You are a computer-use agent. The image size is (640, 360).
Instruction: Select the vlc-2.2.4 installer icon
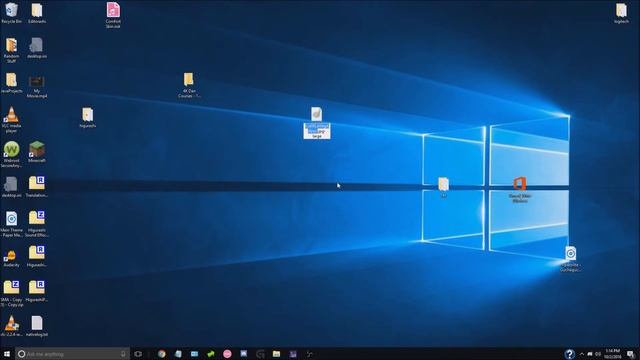coord(11,326)
